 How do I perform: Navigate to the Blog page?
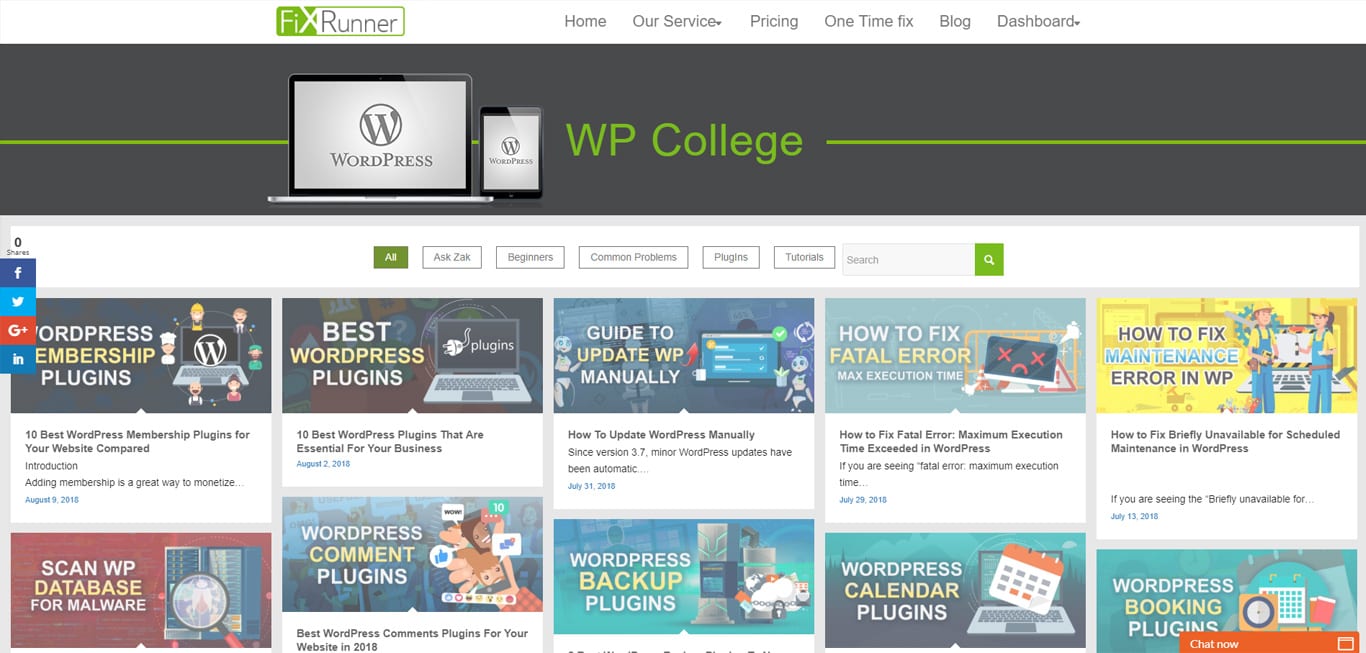point(955,21)
